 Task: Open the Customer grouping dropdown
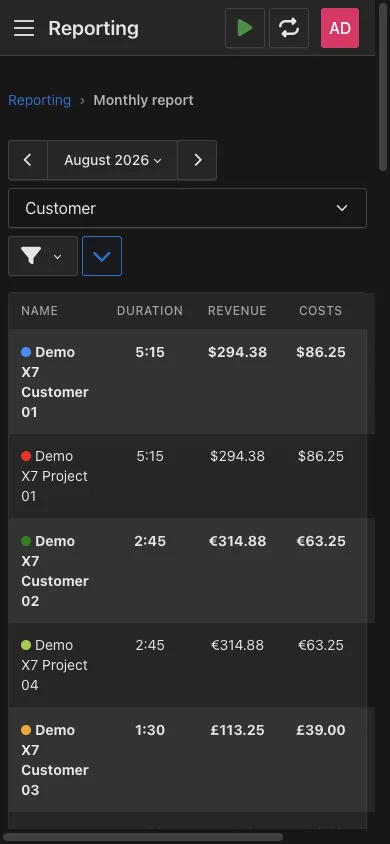187,208
